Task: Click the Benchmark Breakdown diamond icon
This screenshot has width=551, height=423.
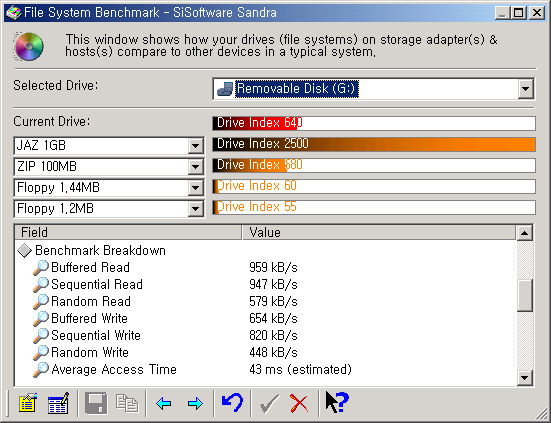Action: tap(25, 250)
